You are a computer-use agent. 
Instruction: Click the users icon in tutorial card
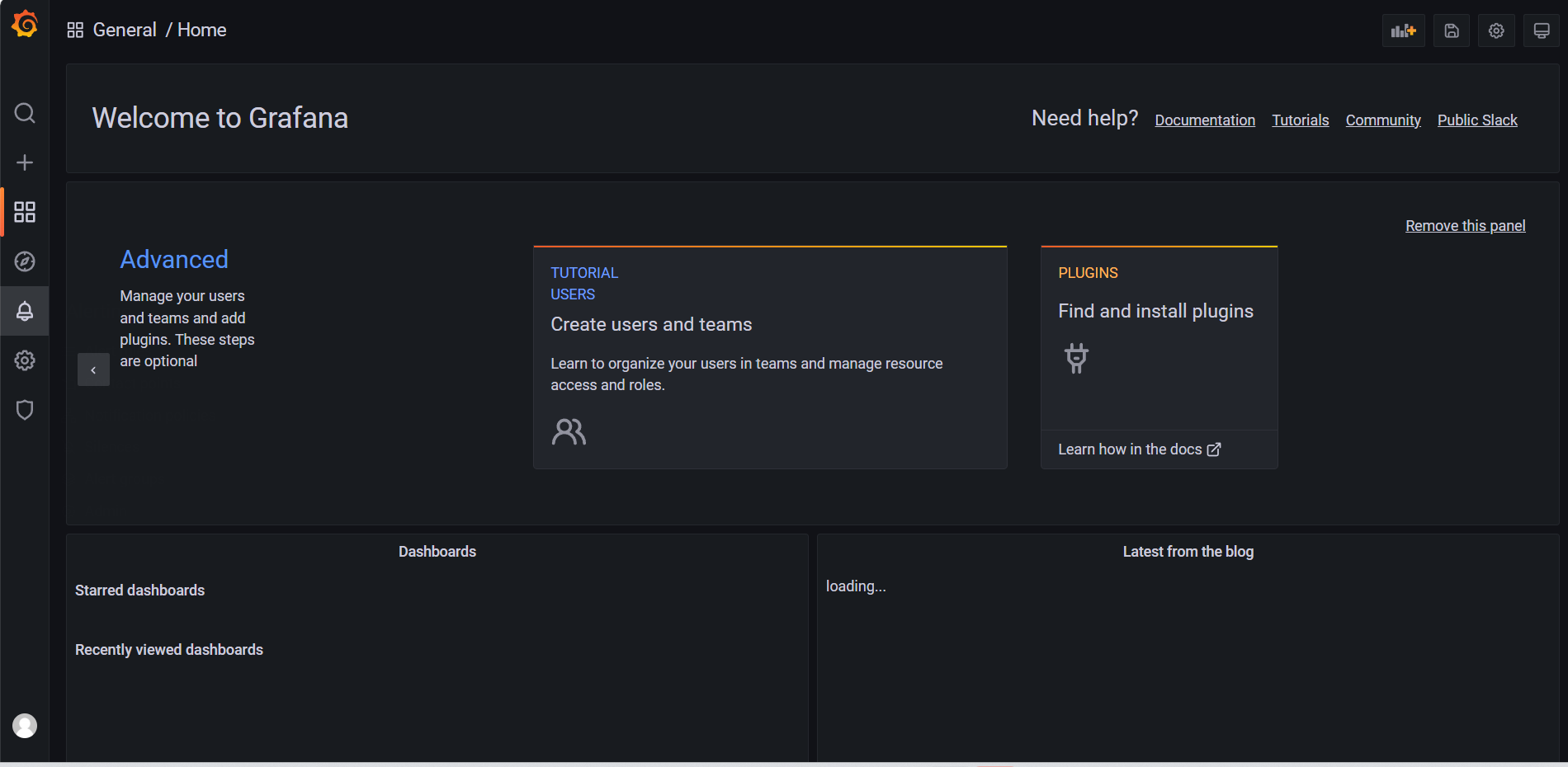[569, 431]
